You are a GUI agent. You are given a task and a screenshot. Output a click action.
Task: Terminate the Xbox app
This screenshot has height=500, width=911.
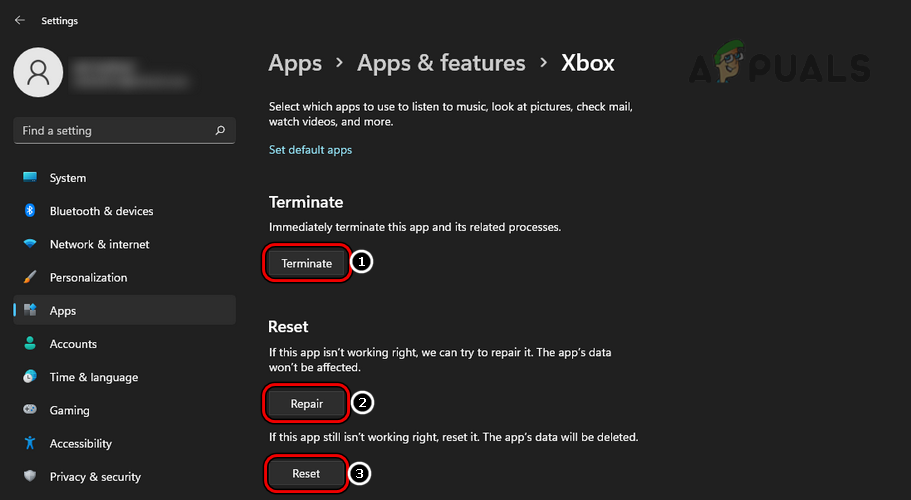(307, 263)
